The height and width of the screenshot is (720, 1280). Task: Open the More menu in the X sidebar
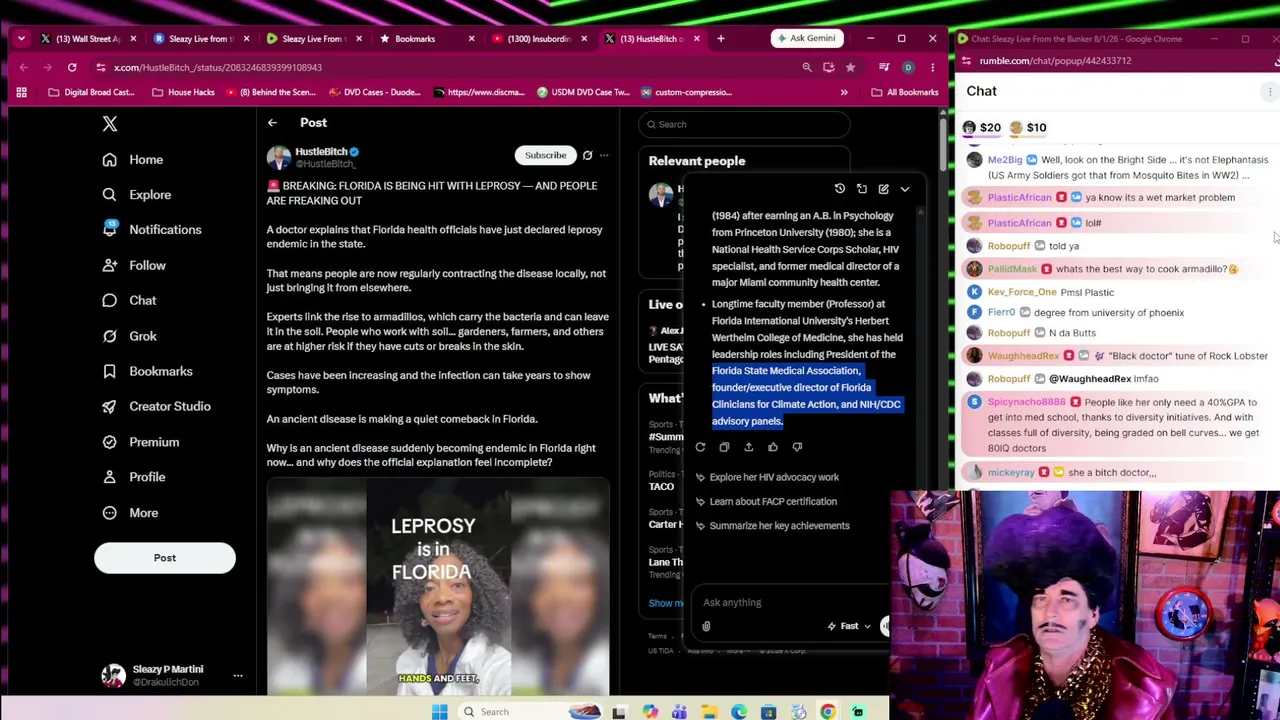point(130,513)
